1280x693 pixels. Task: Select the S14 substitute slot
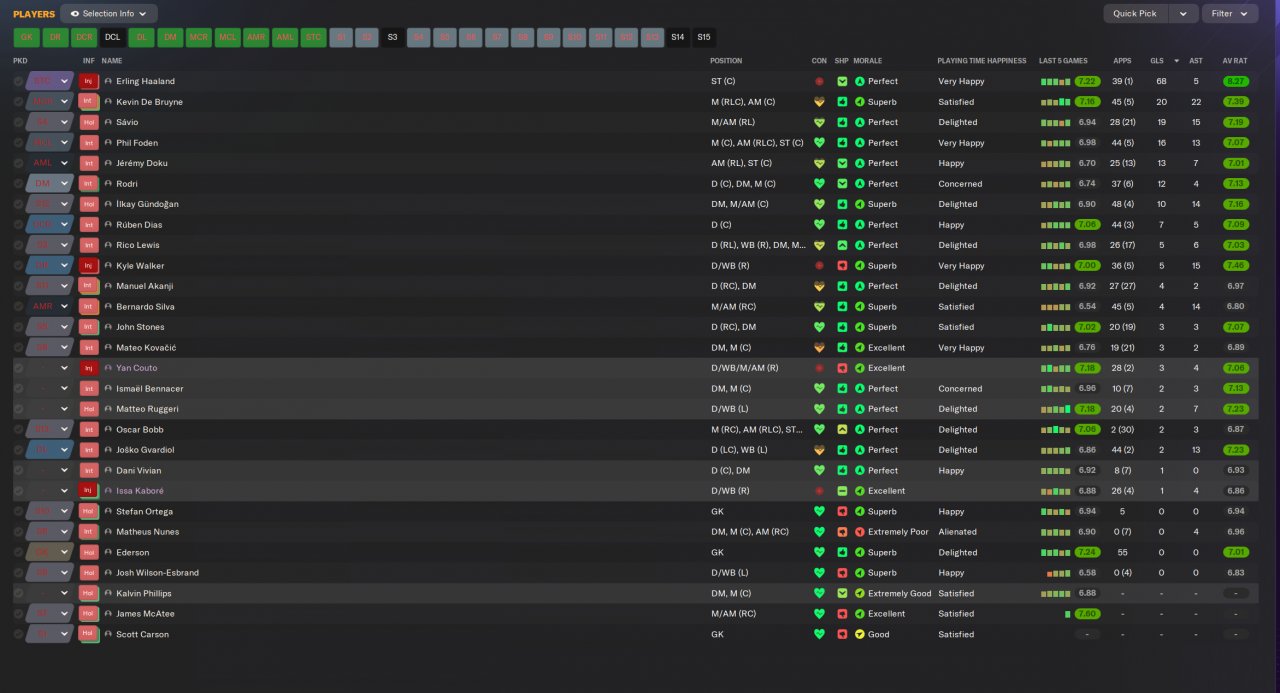[x=678, y=37]
